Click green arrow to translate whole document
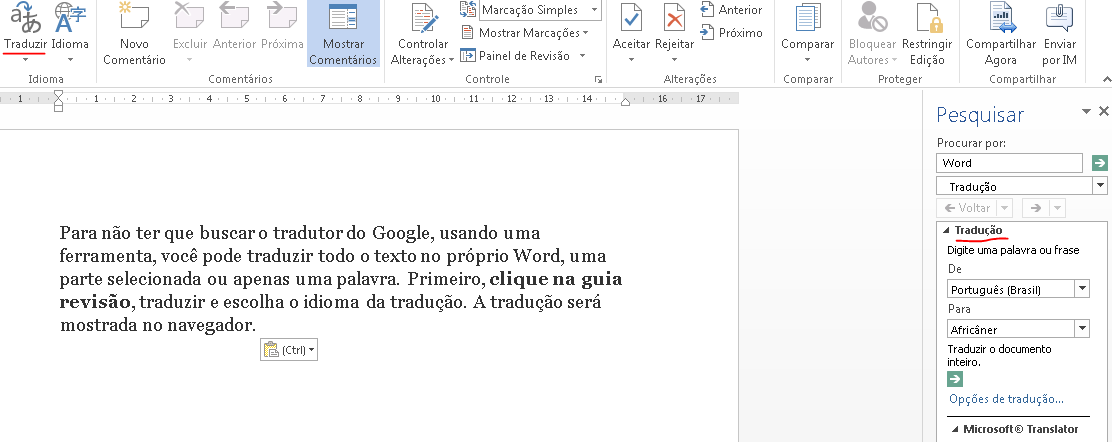The height and width of the screenshot is (442, 1112). click(x=955, y=379)
